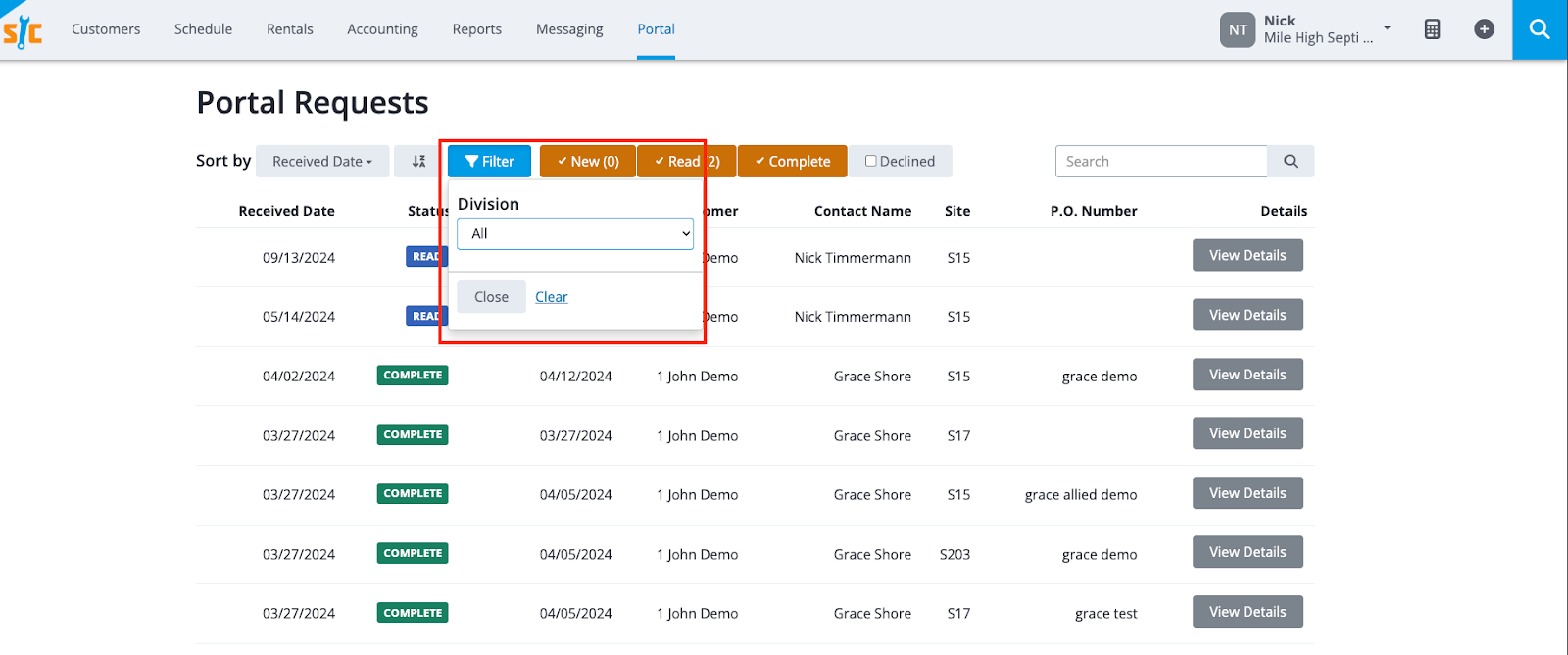
Task: Click the 09/13/2024 received date
Action: pyautogui.click(x=299, y=258)
